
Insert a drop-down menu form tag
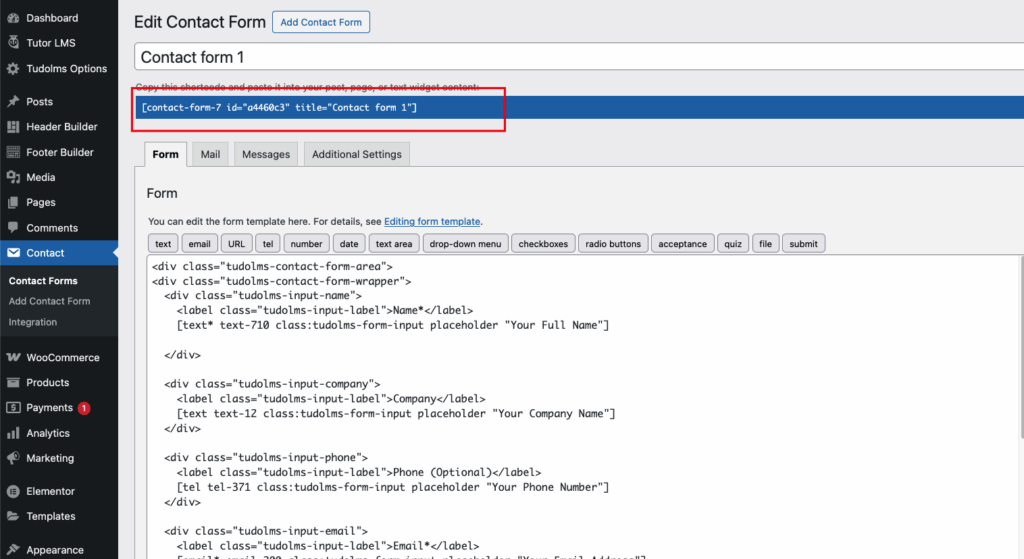(x=465, y=243)
